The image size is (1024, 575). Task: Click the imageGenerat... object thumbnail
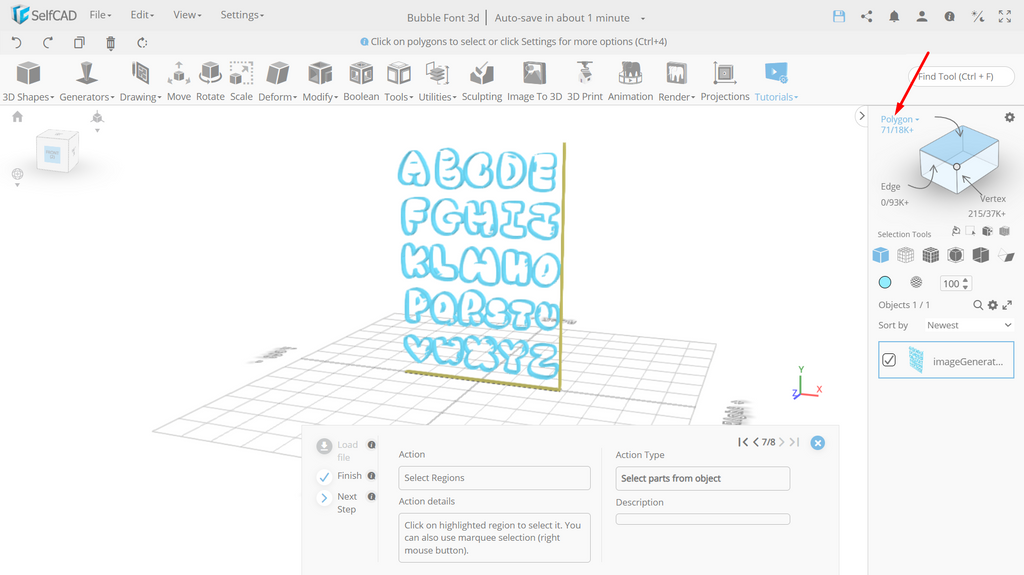916,360
